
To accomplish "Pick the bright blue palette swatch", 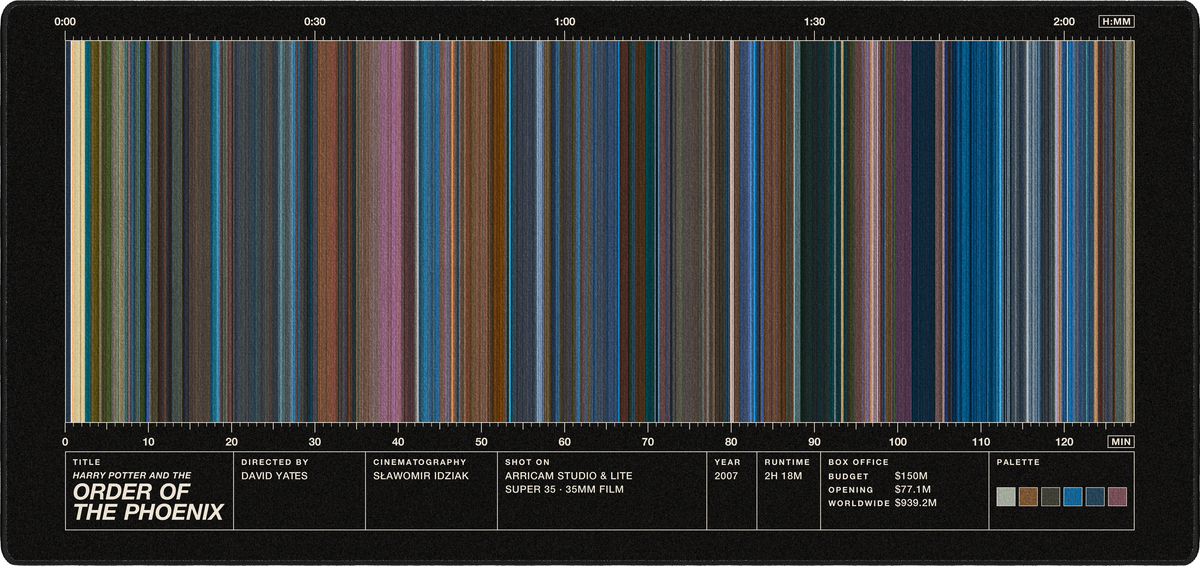I will 1073,497.
